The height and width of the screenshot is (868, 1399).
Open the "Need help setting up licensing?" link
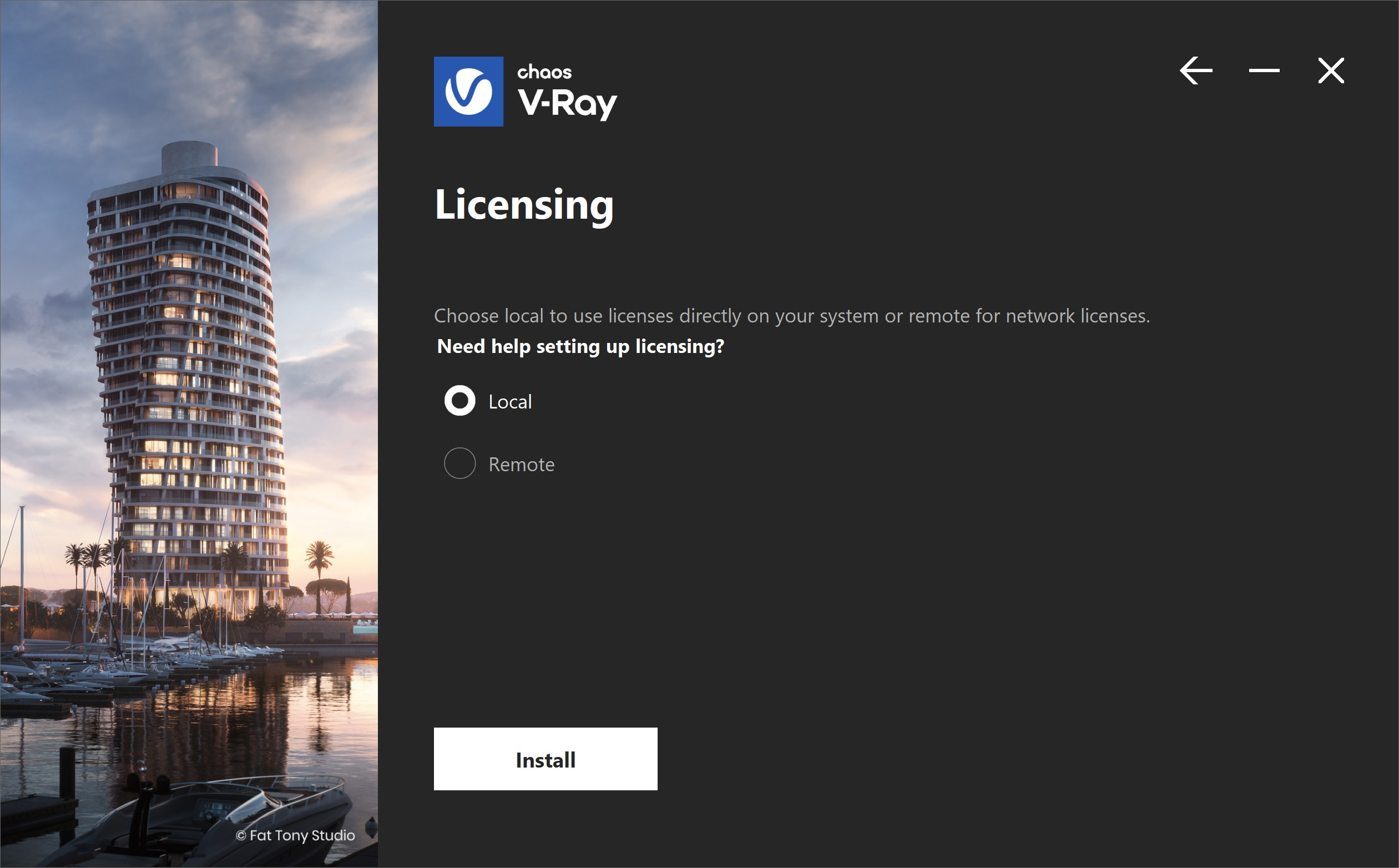[x=580, y=346]
